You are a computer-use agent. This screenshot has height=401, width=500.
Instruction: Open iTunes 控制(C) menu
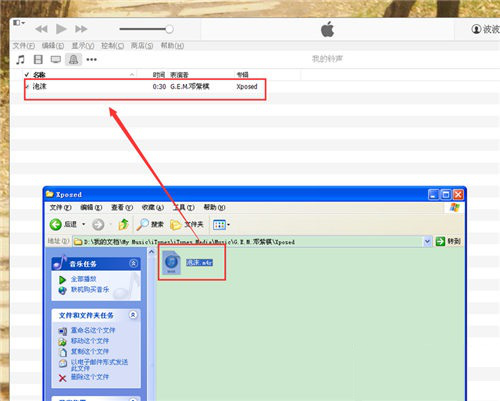click(112, 46)
